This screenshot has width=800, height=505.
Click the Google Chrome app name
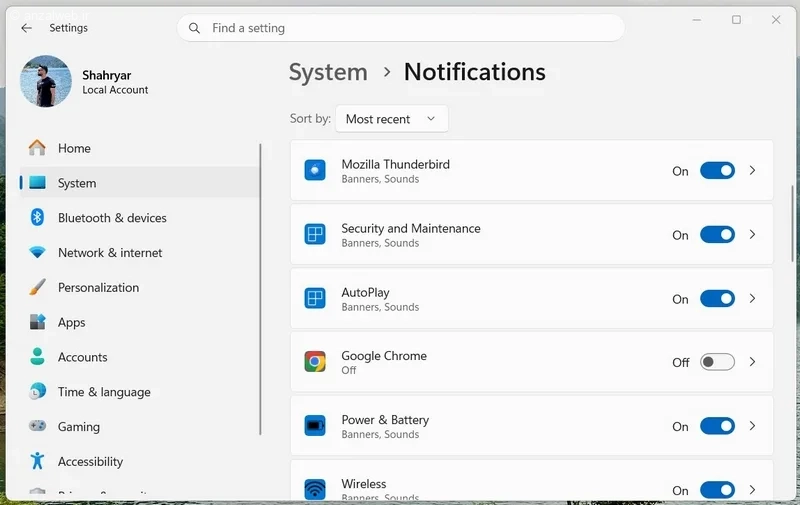point(384,356)
